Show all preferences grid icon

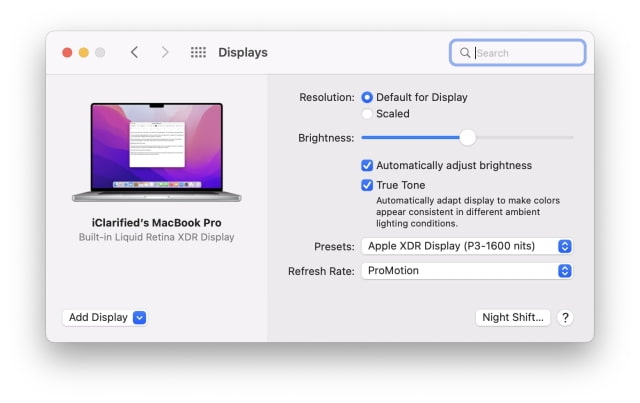(198, 52)
